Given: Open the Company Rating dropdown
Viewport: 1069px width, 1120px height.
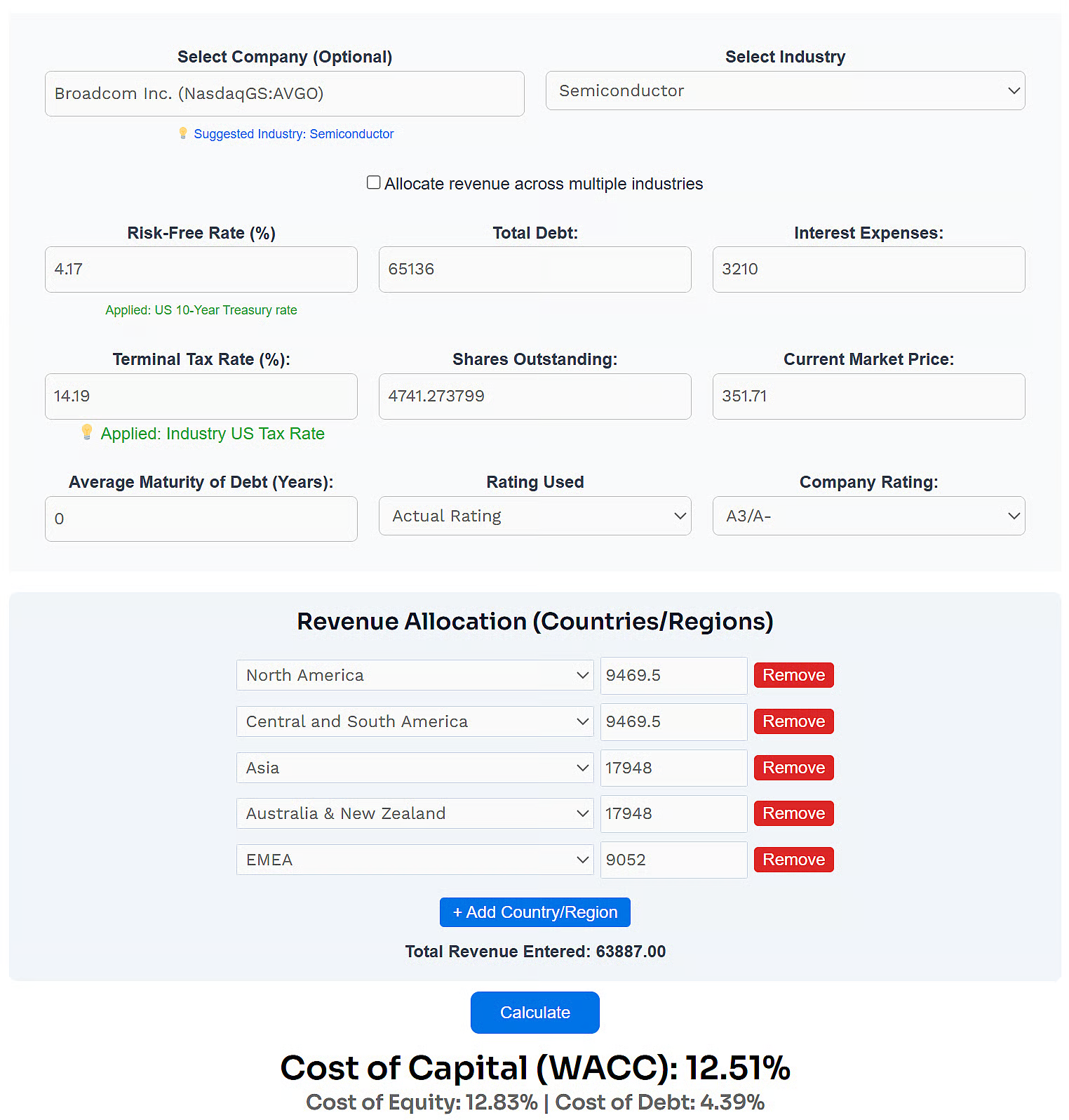Looking at the screenshot, I should pos(868,516).
